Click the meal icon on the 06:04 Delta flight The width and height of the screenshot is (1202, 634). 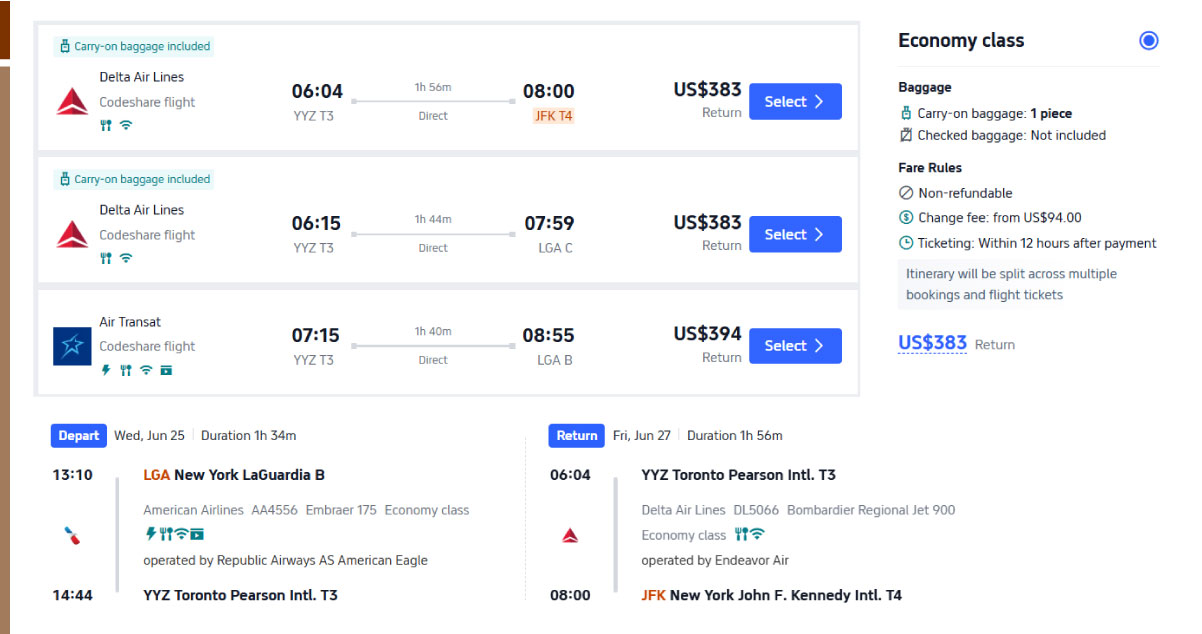(106, 125)
